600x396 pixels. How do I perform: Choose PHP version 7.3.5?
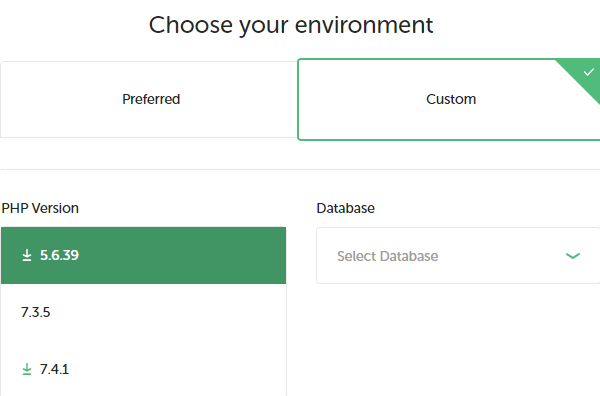pyautogui.click(x=143, y=312)
